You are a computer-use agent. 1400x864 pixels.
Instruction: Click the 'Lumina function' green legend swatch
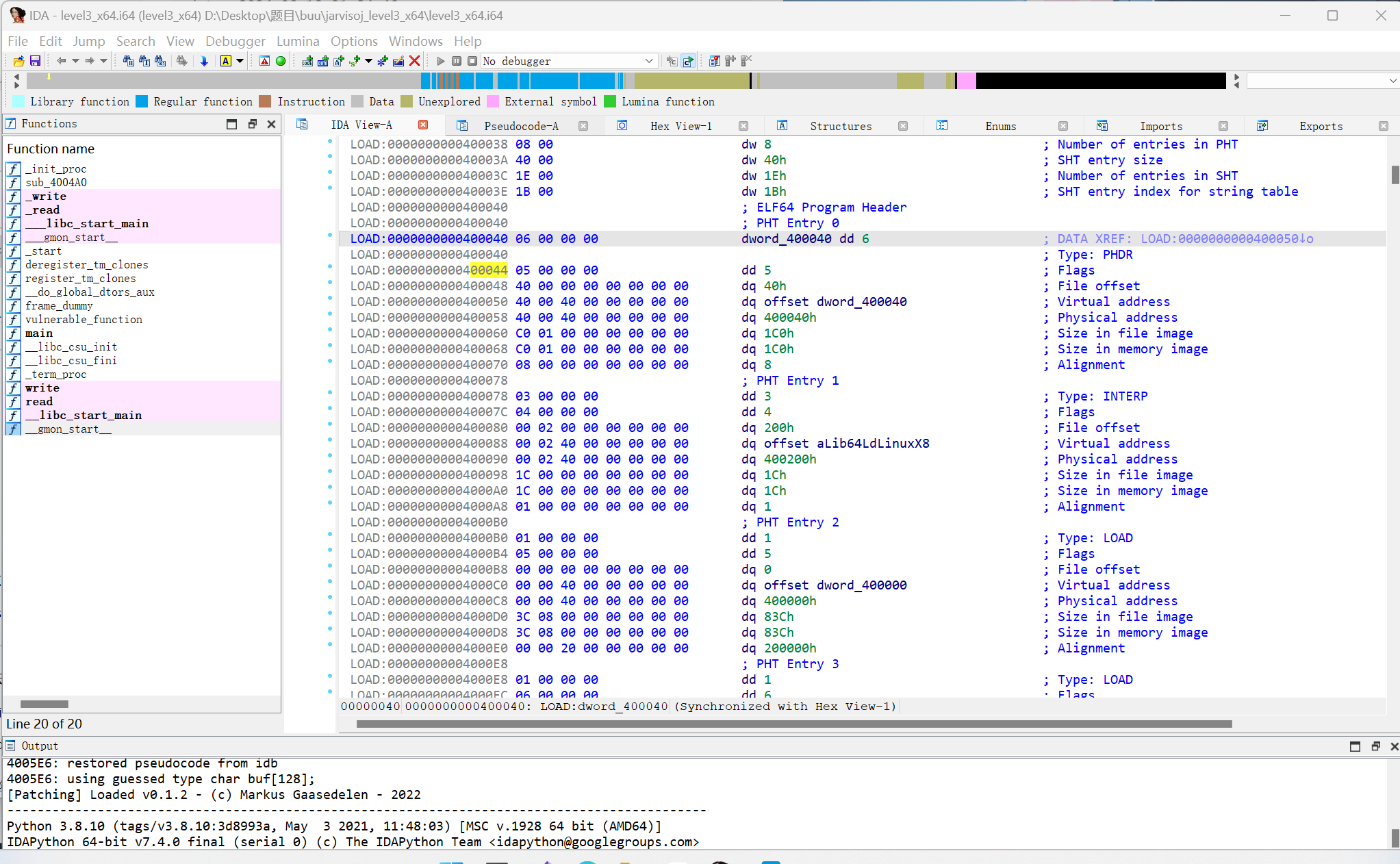[x=610, y=101]
